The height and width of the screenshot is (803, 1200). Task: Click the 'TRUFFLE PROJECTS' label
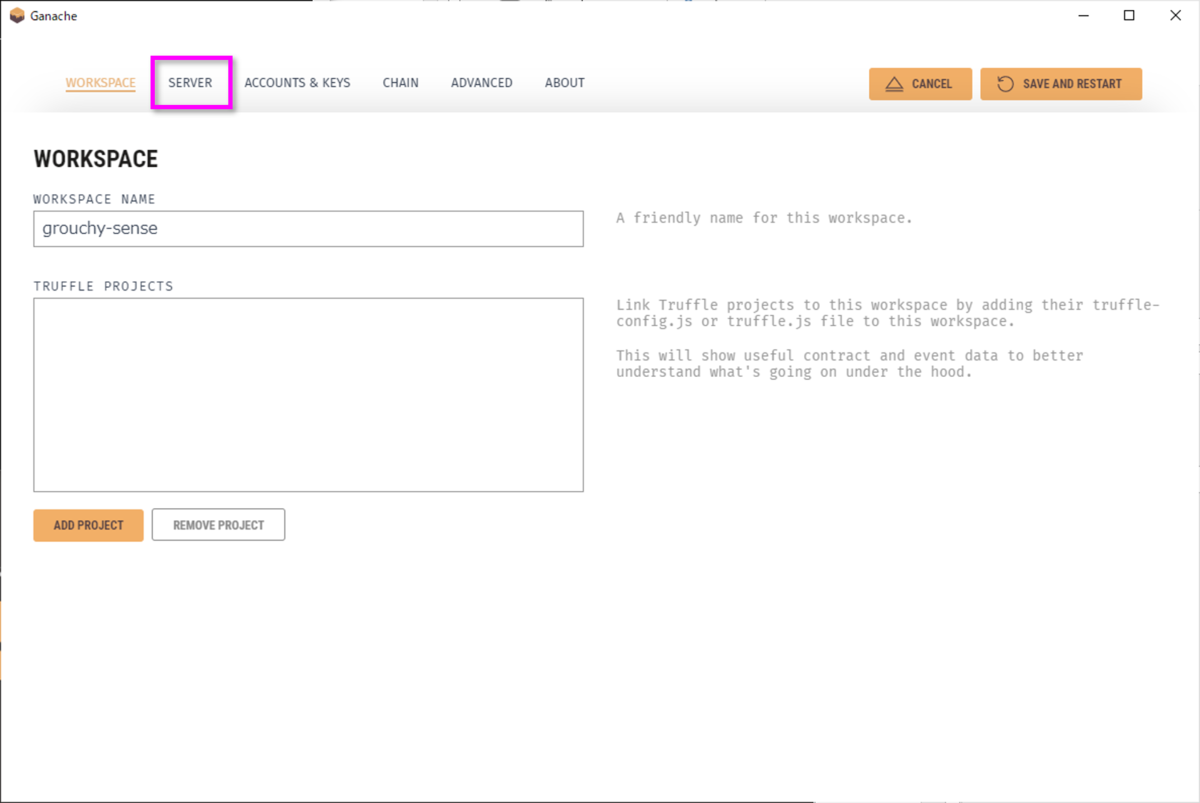[x=103, y=286]
